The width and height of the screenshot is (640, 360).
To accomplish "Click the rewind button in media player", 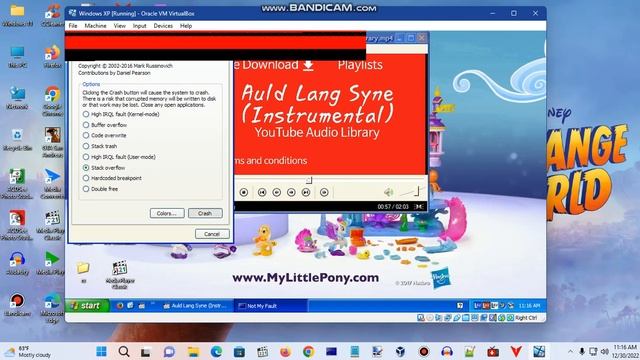I will (276, 192).
